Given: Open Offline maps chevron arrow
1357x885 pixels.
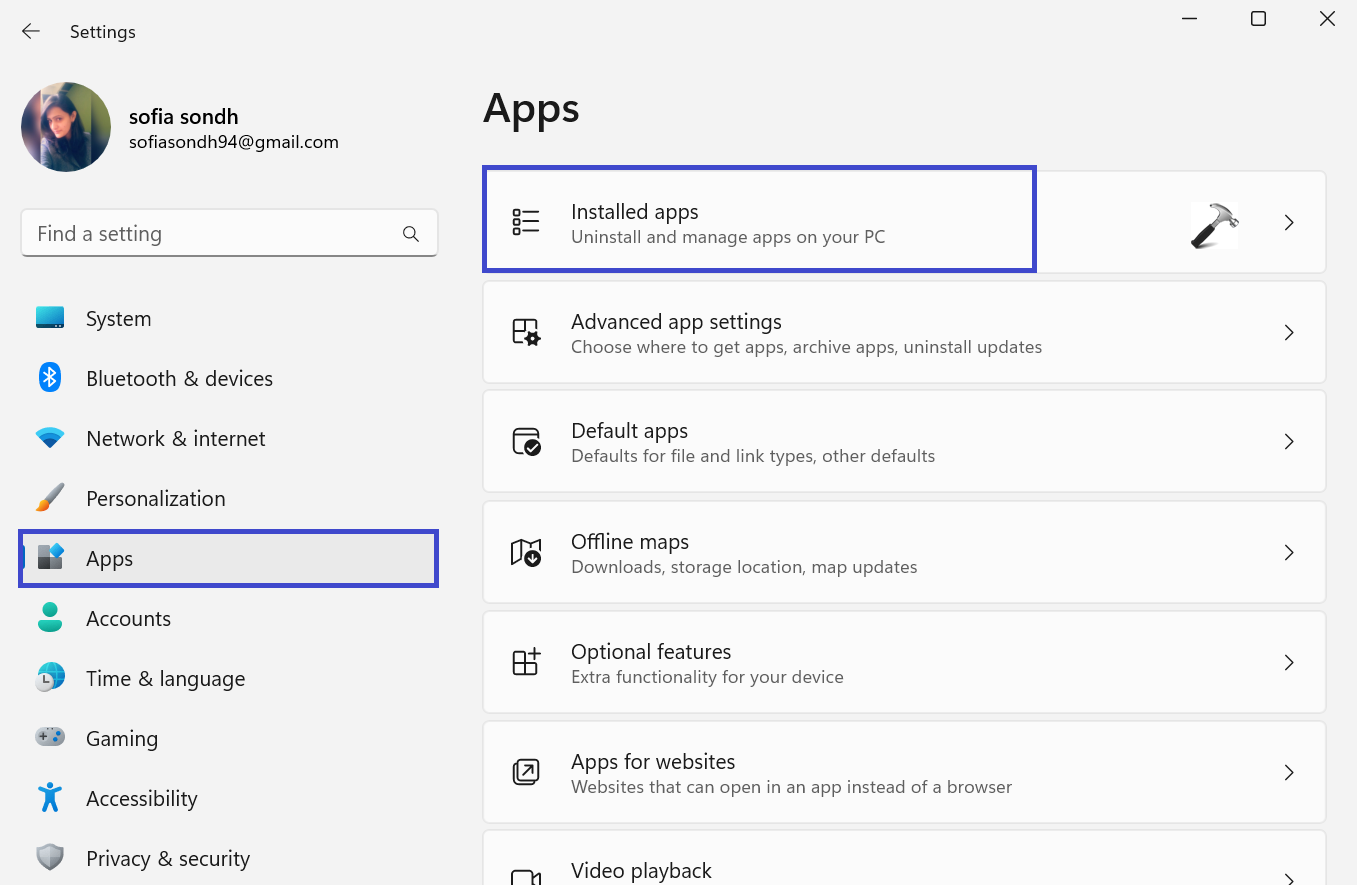Looking at the screenshot, I should (1289, 552).
